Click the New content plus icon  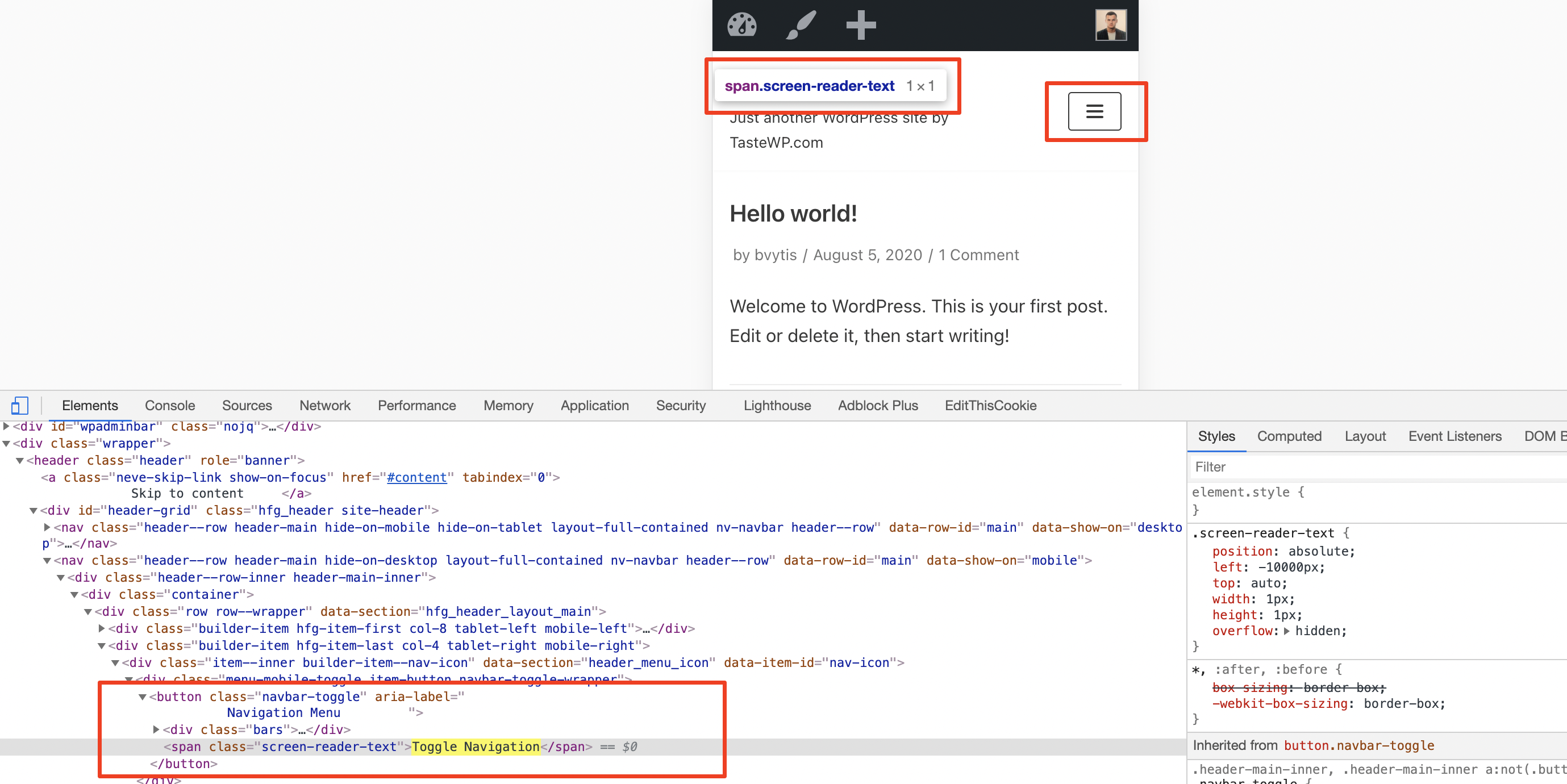click(x=860, y=25)
